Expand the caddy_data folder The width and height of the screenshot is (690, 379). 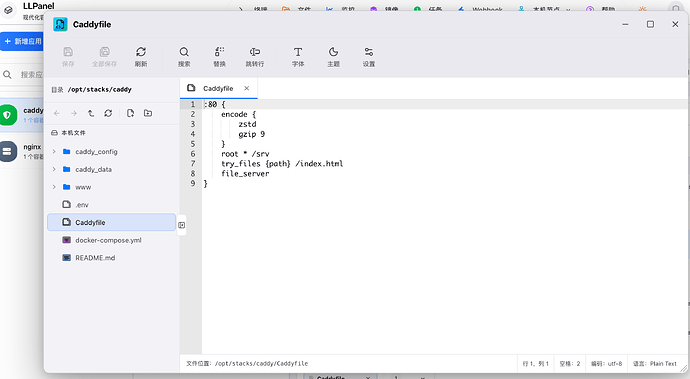[54, 169]
